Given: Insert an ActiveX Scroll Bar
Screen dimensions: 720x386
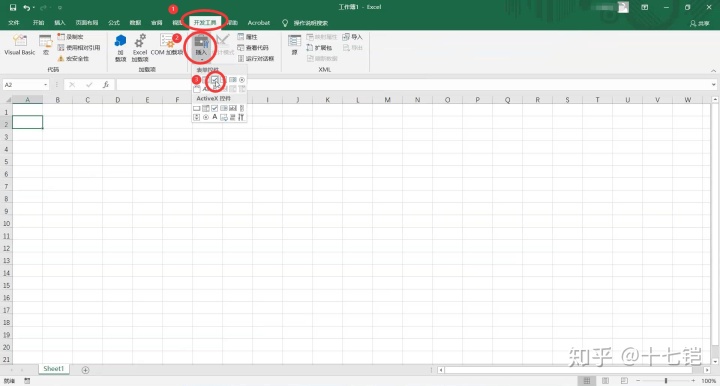Looking at the screenshot, I should pos(242,108).
